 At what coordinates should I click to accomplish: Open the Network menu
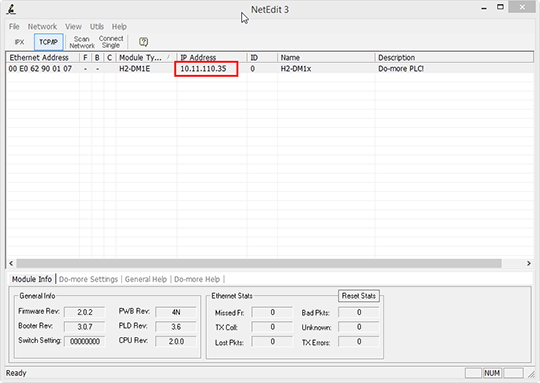42,27
